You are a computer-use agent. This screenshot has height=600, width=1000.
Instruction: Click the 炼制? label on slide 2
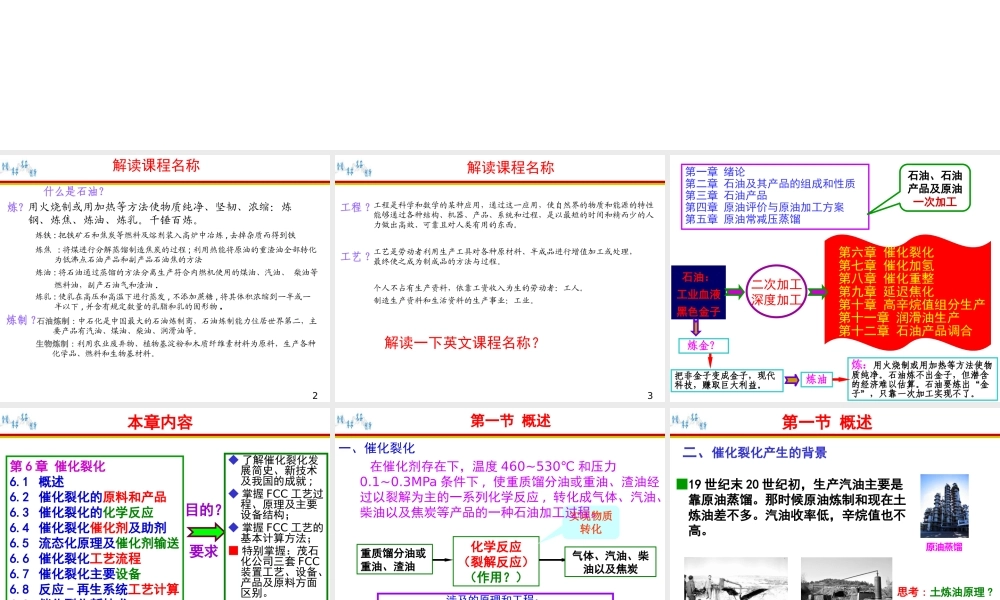pyautogui.click(x=21, y=320)
